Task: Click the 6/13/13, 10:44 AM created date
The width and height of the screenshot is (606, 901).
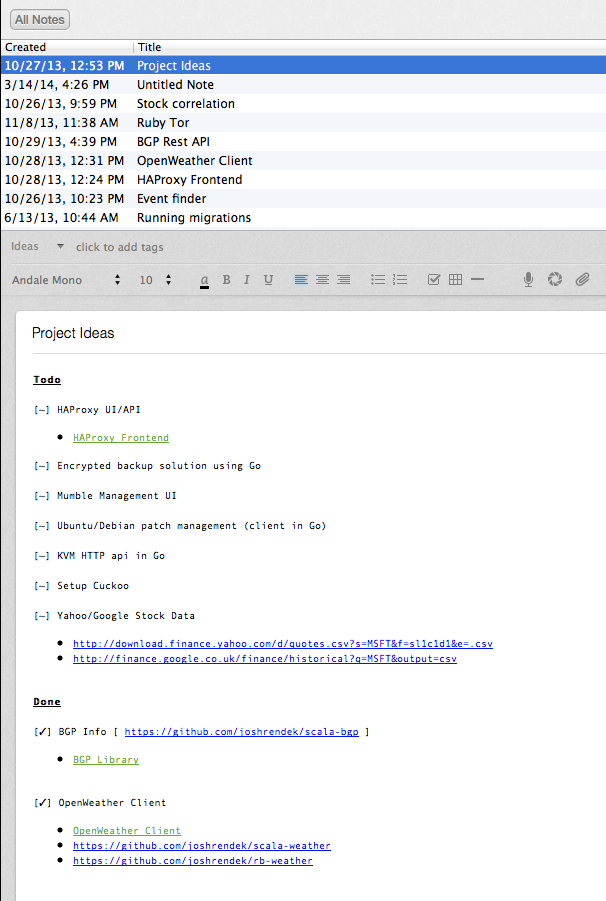Action: tap(61, 217)
